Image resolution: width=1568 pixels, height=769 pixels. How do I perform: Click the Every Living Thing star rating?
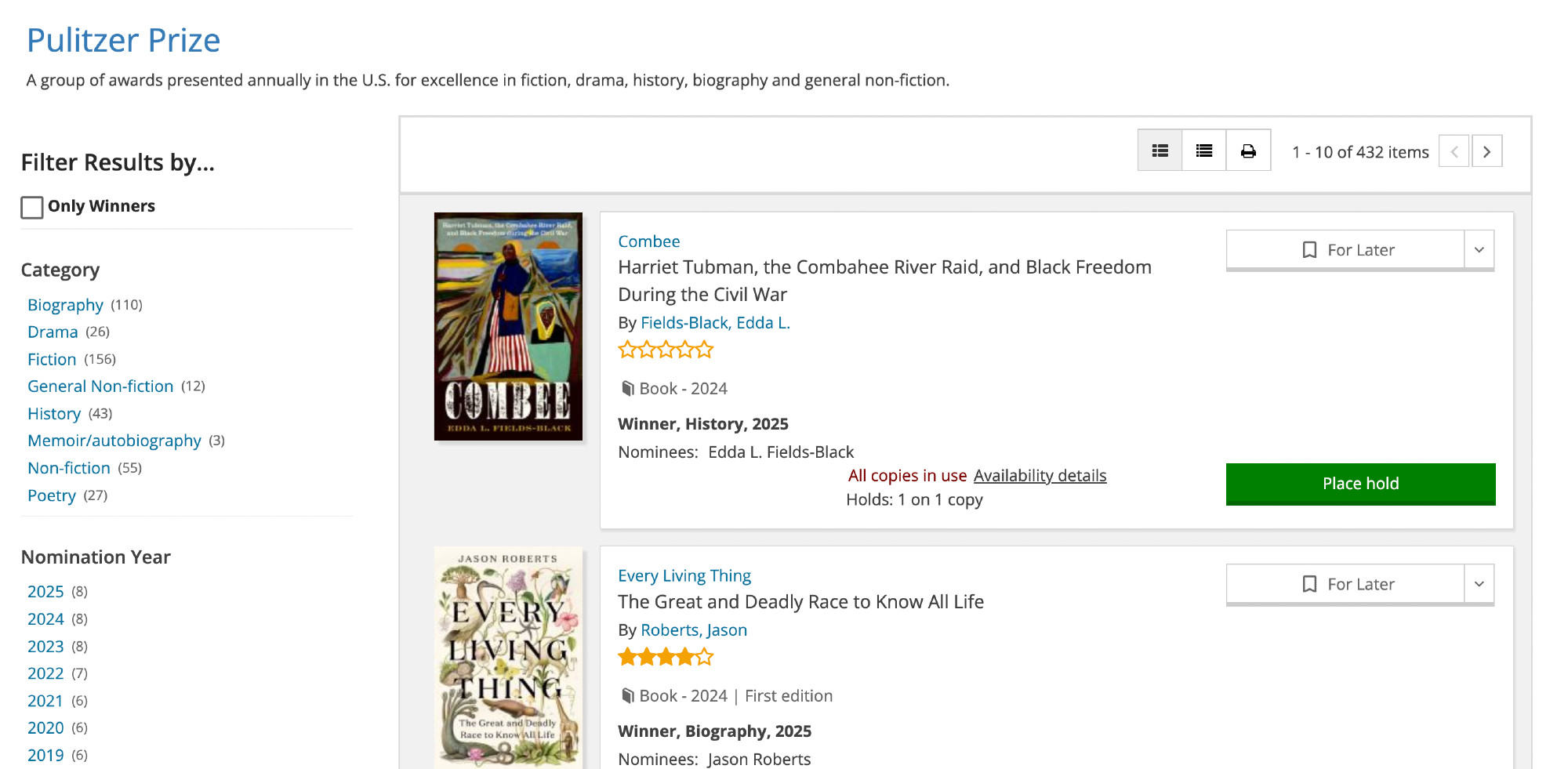pos(666,657)
